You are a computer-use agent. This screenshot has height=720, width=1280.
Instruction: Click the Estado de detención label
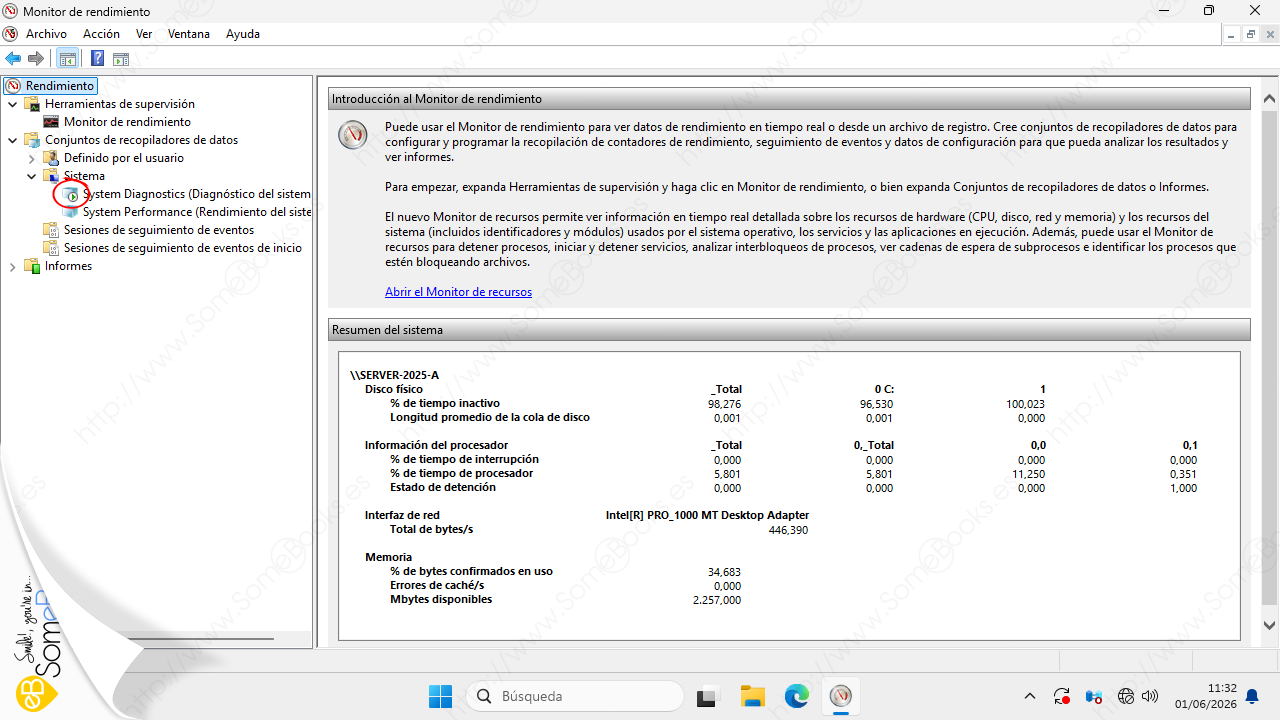tap(443, 487)
